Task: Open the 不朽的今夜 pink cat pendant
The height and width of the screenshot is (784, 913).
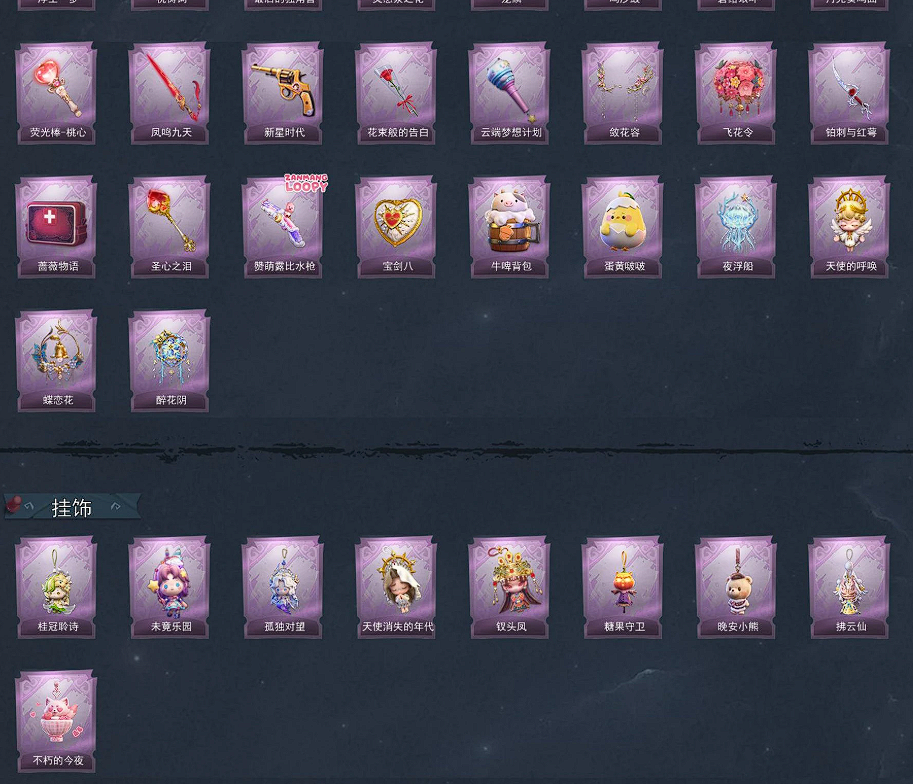Action: pyautogui.click(x=56, y=721)
